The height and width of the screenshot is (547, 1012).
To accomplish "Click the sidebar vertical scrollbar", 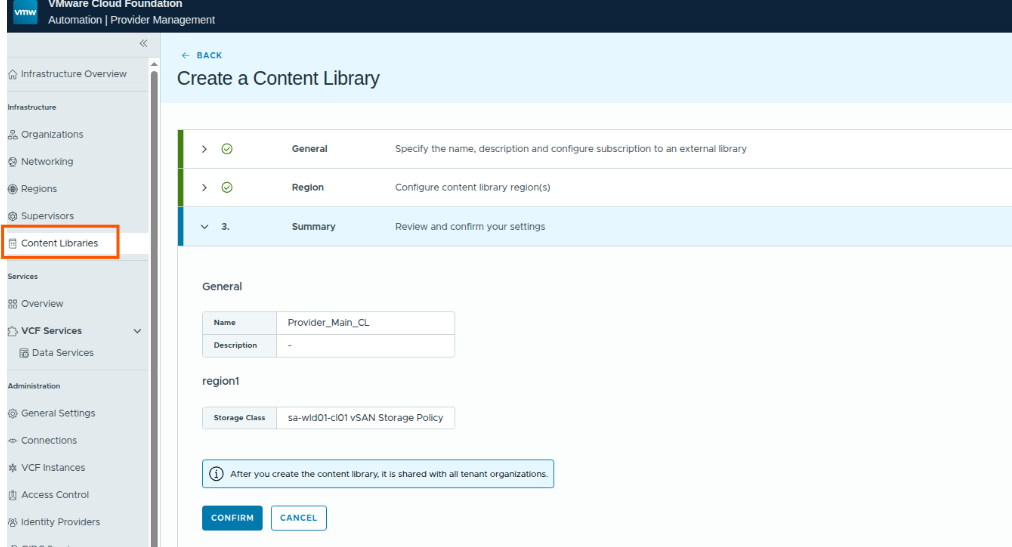I will [x=154, y=300].
